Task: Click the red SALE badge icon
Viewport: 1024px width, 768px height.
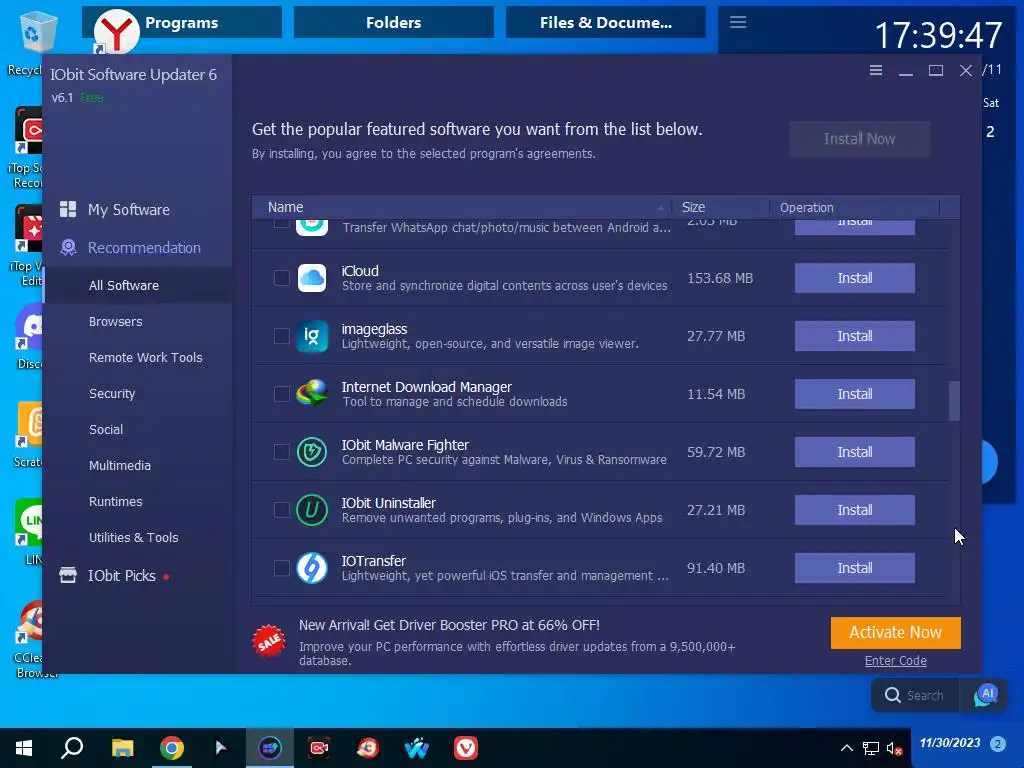Action: [x=269, y=641]
